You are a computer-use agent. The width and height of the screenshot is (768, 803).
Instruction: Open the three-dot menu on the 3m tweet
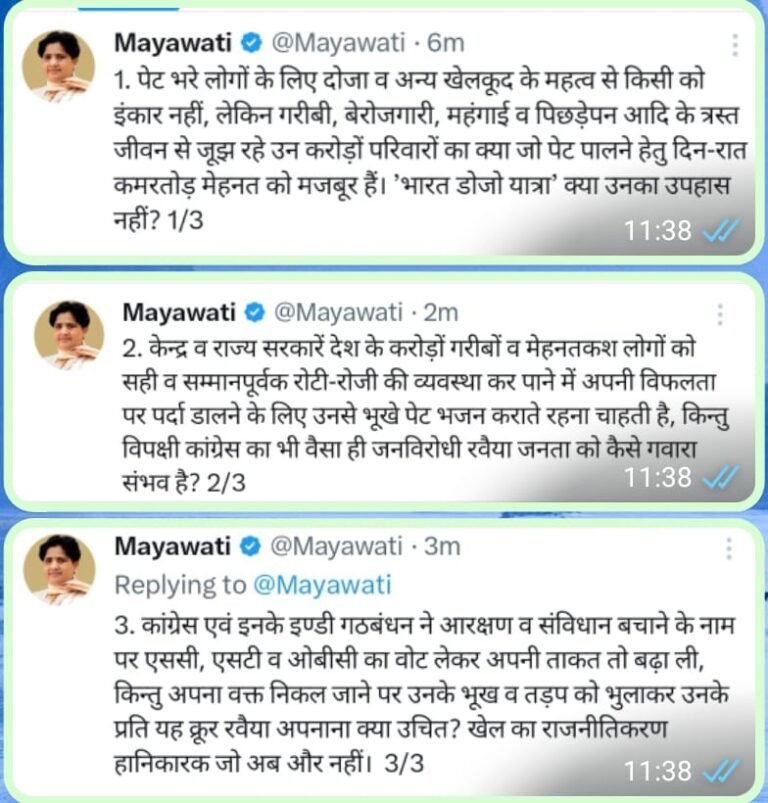click(x=729, y=549)
